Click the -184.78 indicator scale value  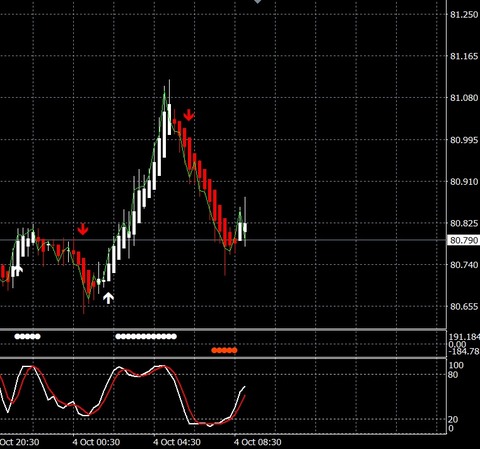click(464, 351)
